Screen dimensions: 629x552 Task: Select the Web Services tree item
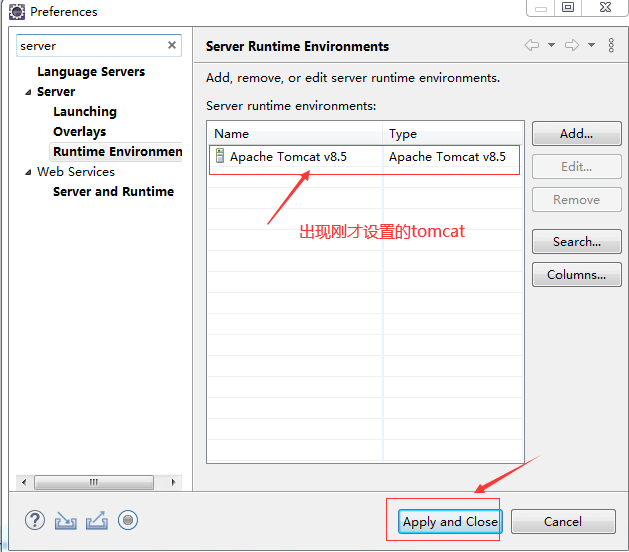76,172
